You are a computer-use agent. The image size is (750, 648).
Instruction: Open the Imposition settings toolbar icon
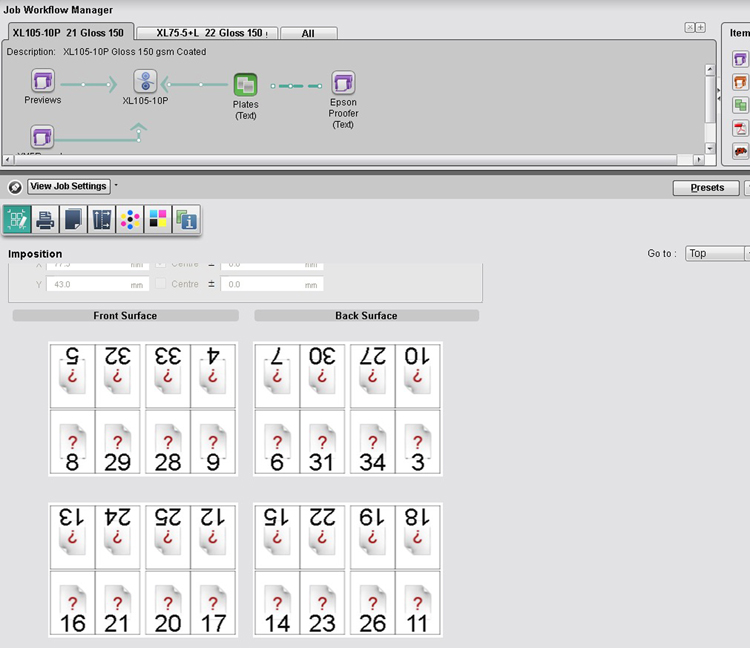[x=17, y=220]
